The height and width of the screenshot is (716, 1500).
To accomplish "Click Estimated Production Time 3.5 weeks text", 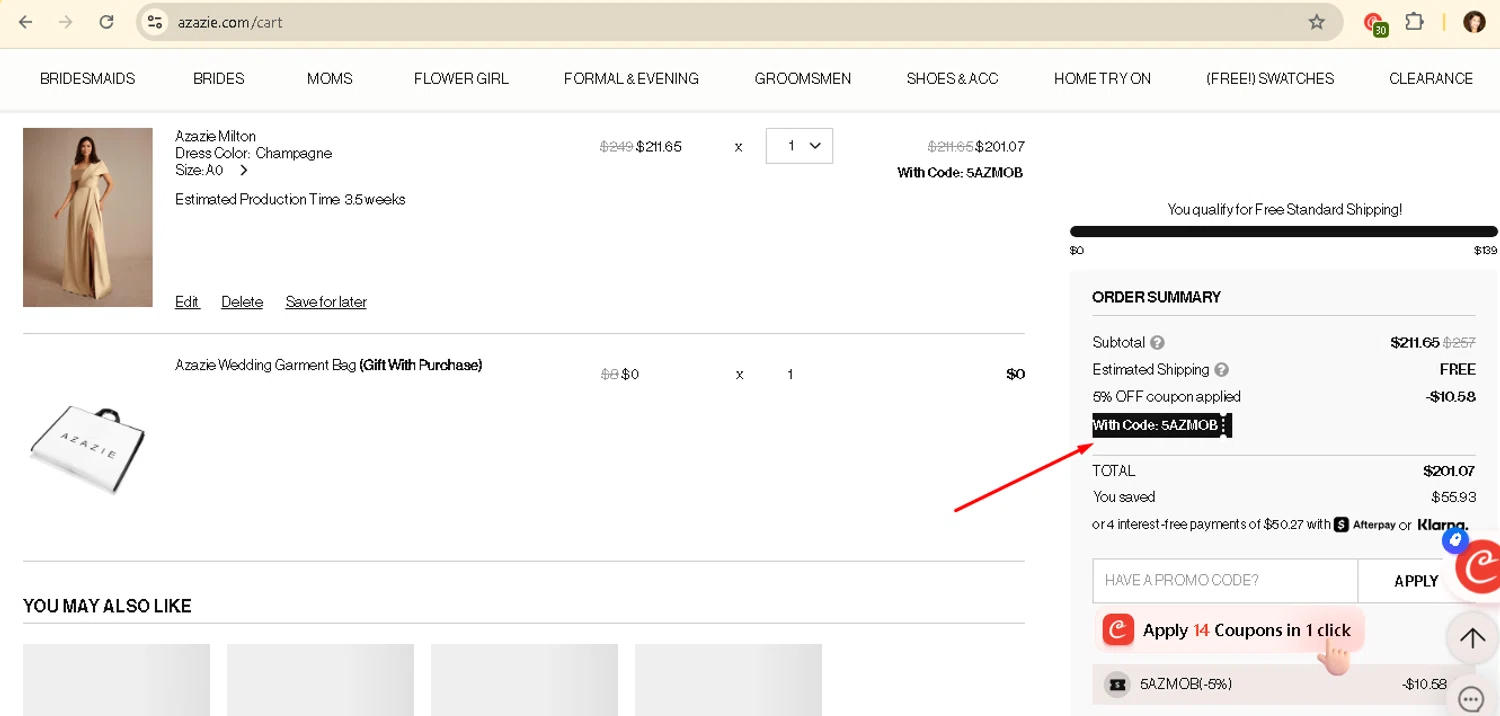I will click(x=290, y=199).
